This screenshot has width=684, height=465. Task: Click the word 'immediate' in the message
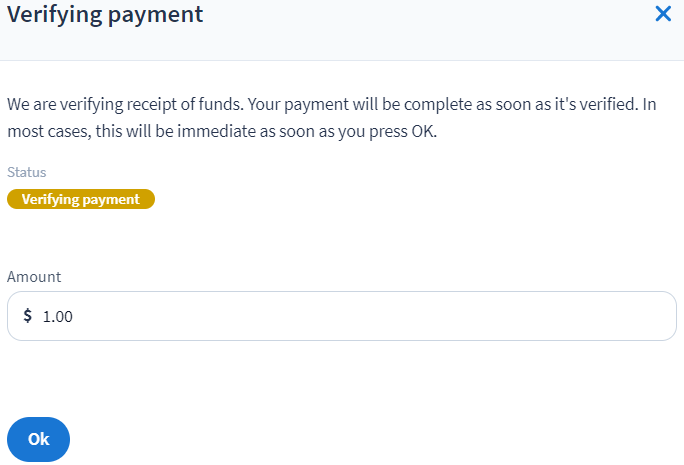click(x=219, y=132)
